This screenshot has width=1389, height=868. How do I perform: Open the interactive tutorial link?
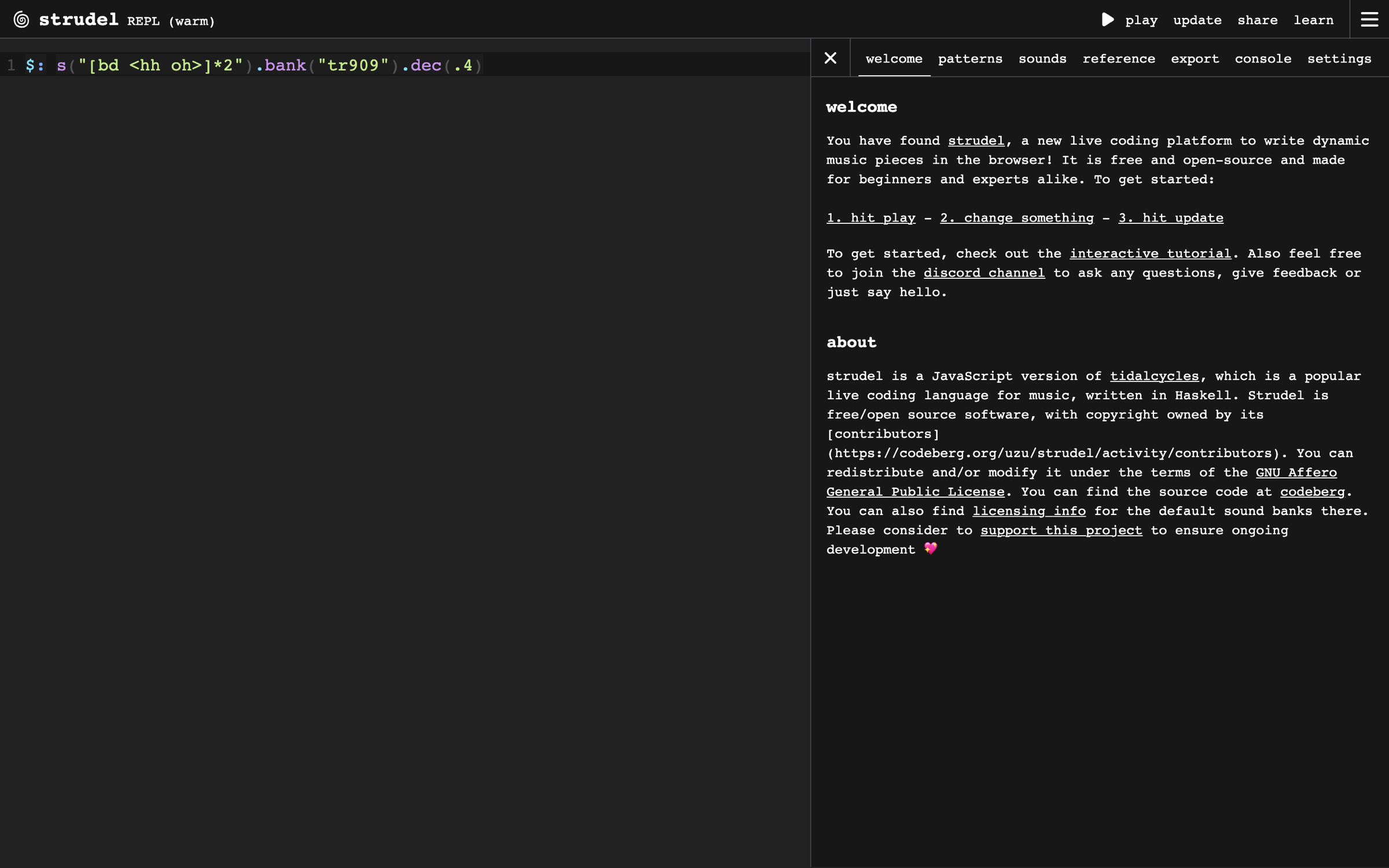click(1149, 253)
